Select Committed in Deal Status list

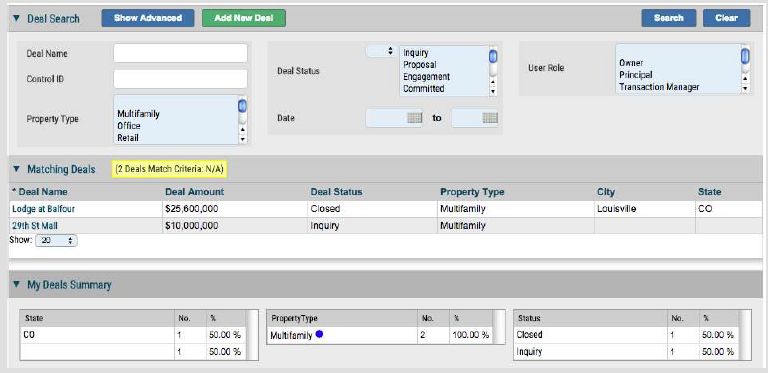424,89
